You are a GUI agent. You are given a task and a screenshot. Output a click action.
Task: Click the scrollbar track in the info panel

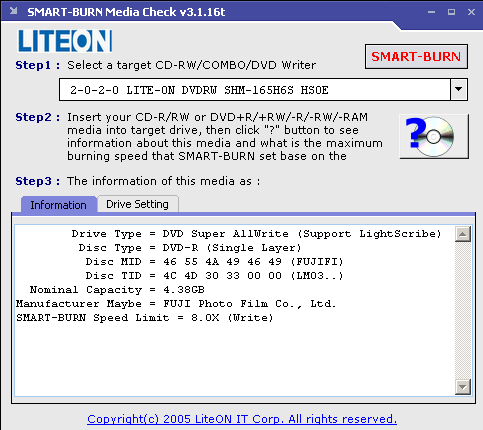463,310
